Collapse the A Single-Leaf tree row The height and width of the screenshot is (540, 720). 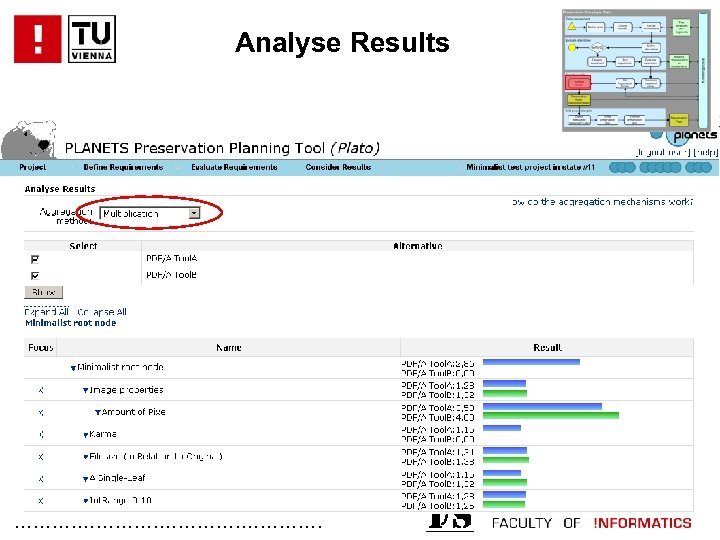pos(85,478)
